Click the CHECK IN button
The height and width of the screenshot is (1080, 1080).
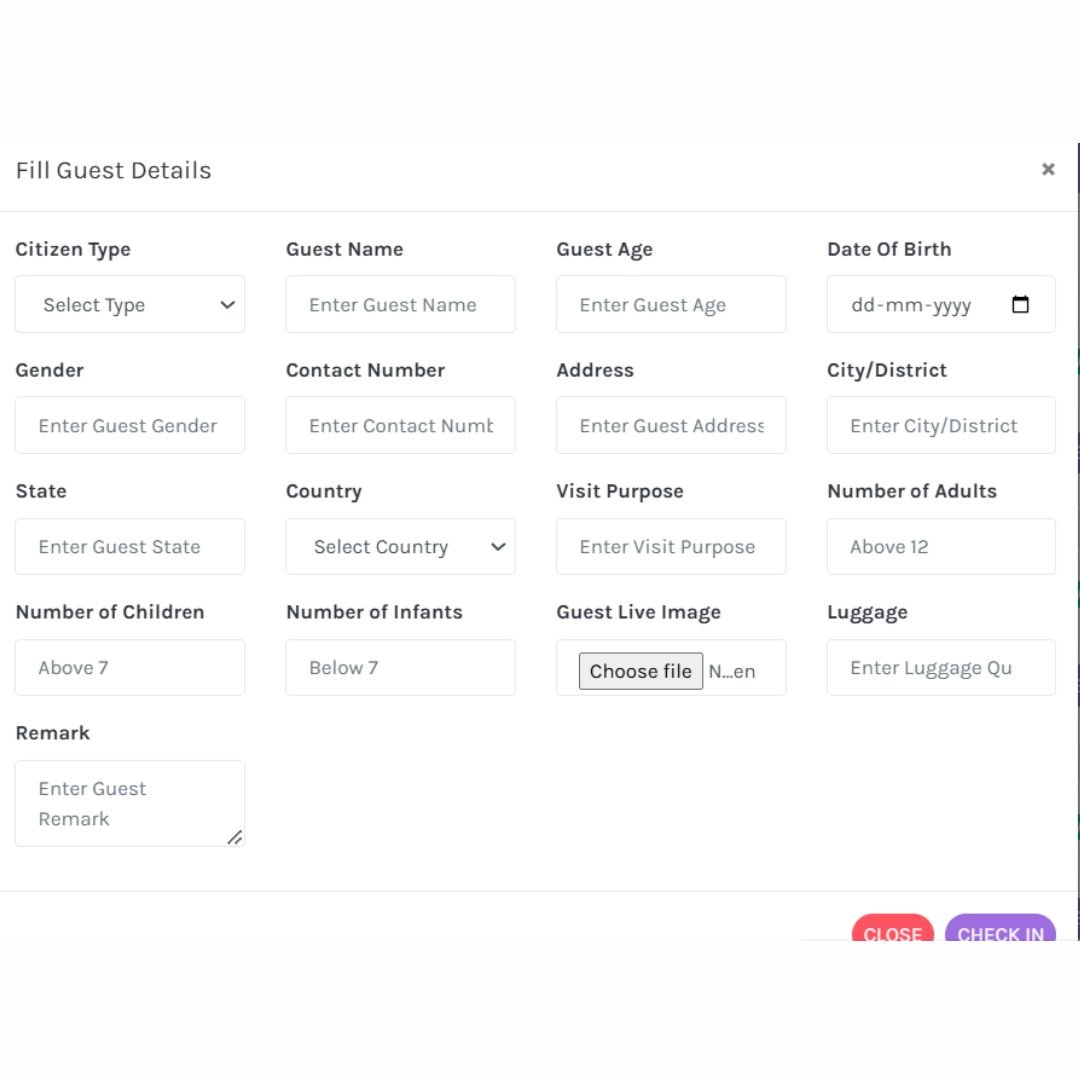(x=1000, y=931)
